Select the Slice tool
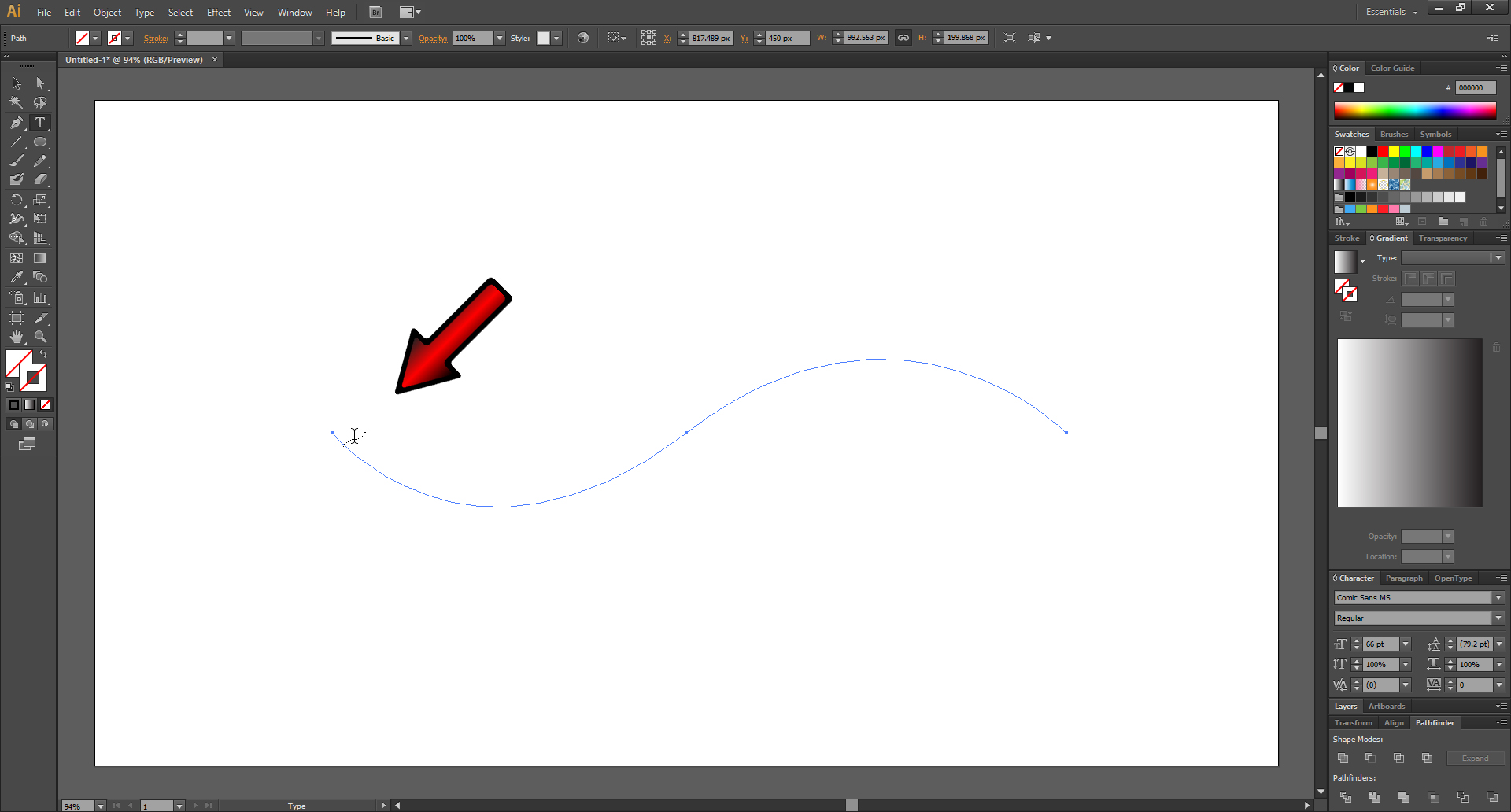This screenshot has height=812, width=1511. coord(40,318)
